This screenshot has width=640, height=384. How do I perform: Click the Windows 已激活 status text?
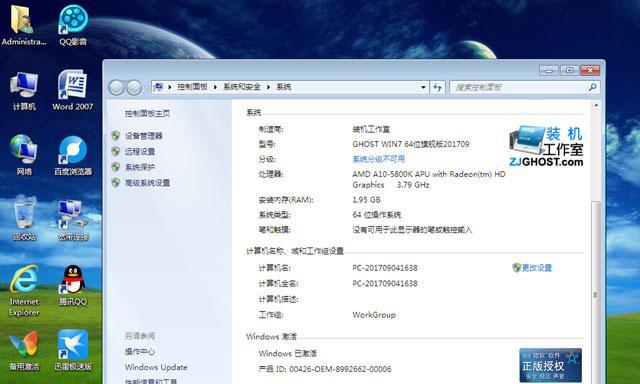tap(288, 353)
